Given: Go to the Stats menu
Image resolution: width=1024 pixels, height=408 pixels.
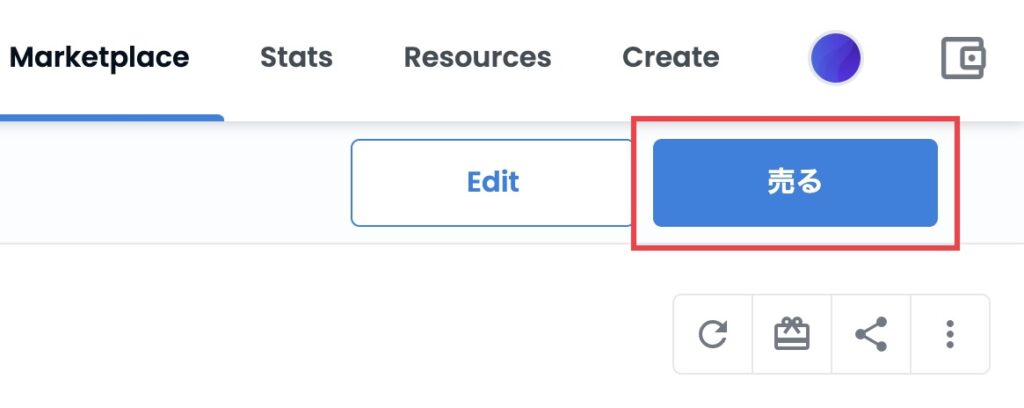Looking at the screenshot, I should pos(296,57).
